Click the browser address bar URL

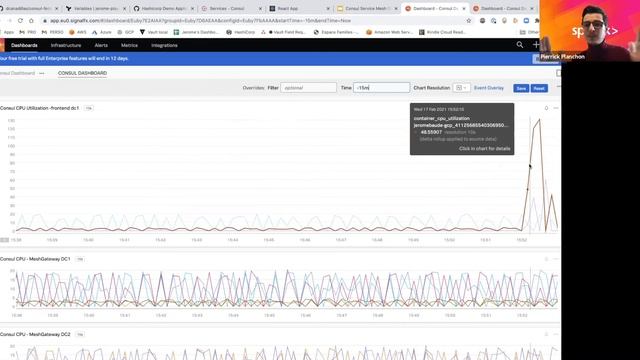(x=200, y=20)
